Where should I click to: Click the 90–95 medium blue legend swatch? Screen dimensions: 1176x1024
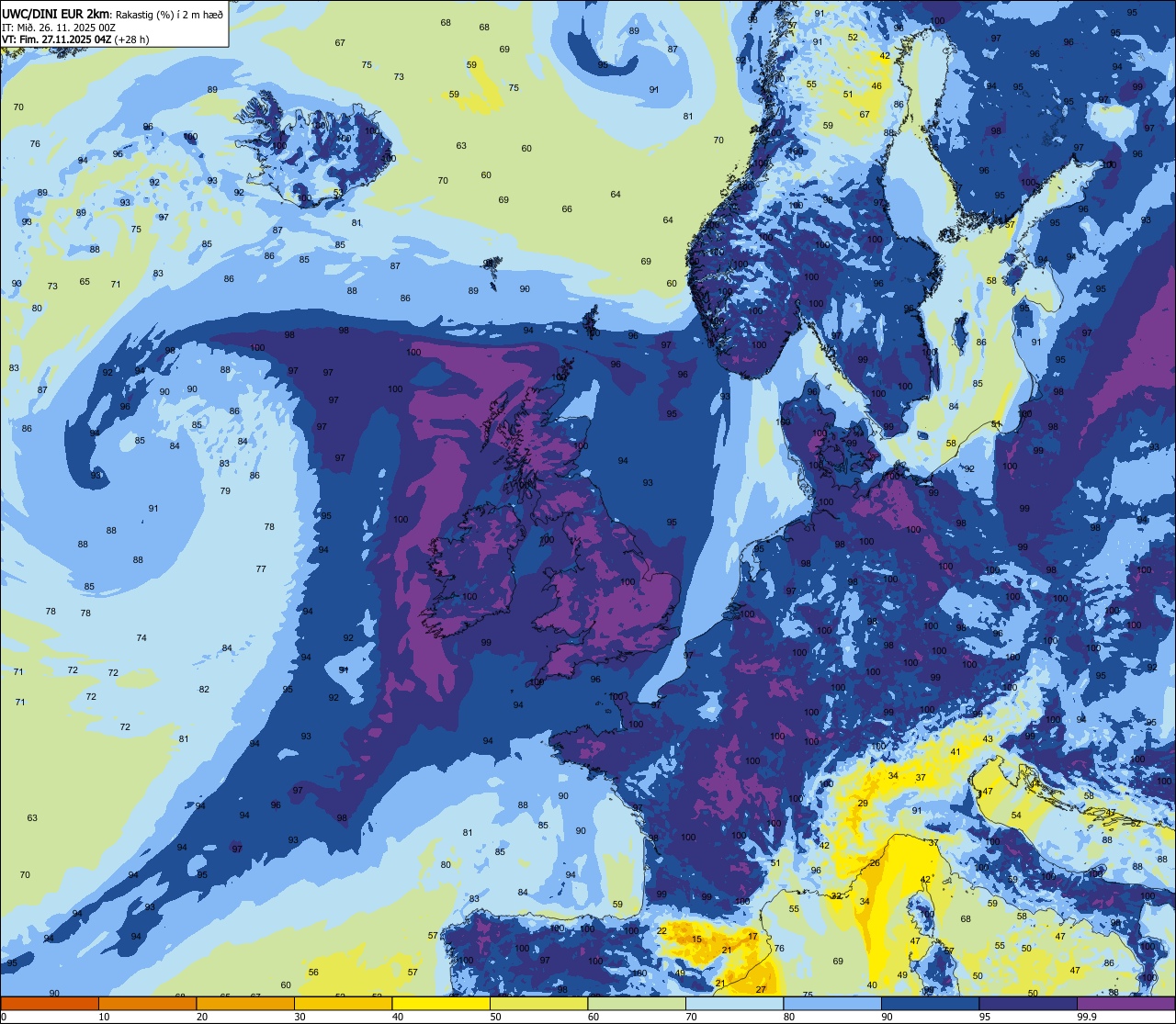click(x=930, y=1003)
